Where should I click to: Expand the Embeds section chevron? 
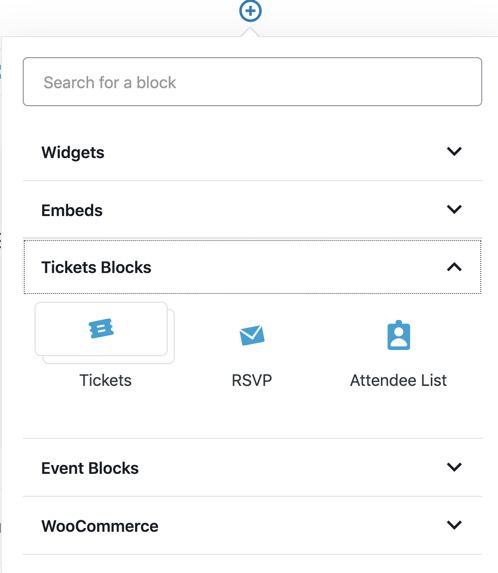[x=454, y=209]
